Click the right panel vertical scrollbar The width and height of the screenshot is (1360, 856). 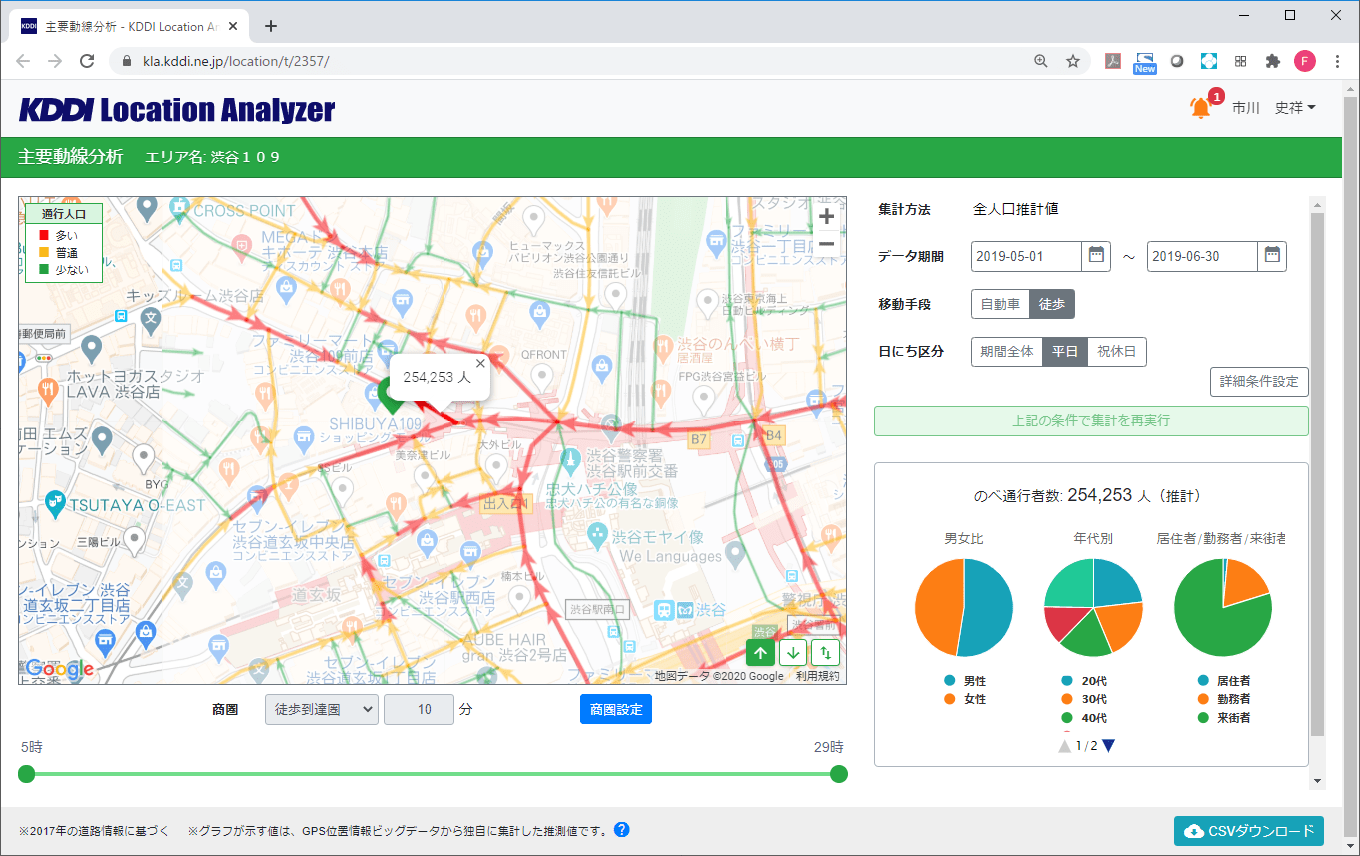[1317, 473]
